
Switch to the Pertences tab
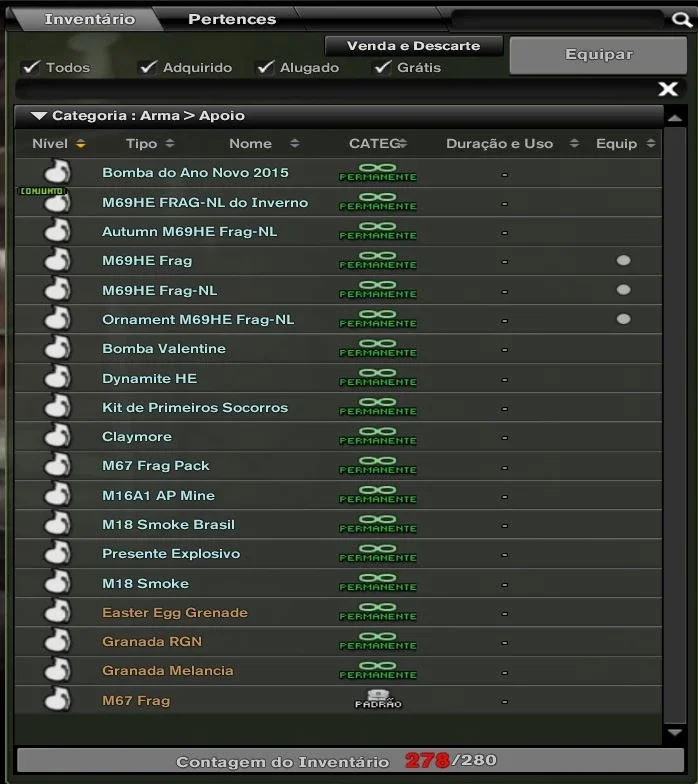pyautogui.click(x=232, y=19)
